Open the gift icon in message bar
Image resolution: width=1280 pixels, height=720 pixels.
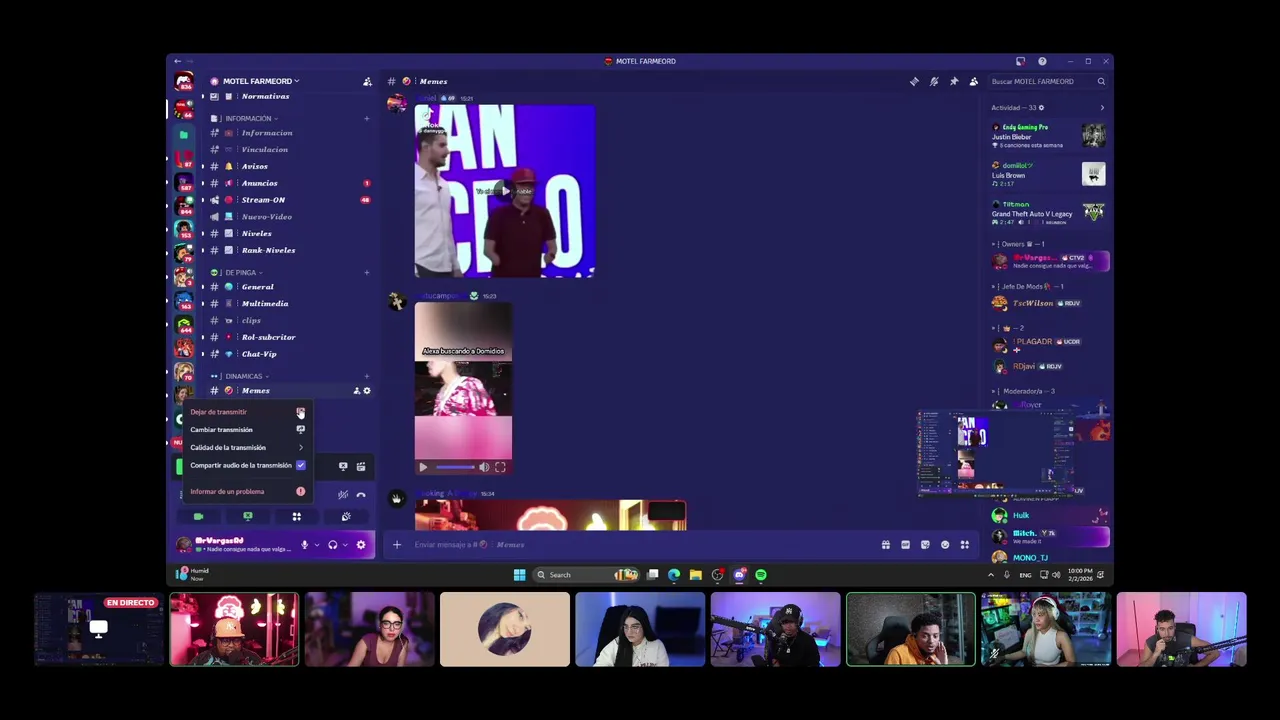click(x=885, y=545)
